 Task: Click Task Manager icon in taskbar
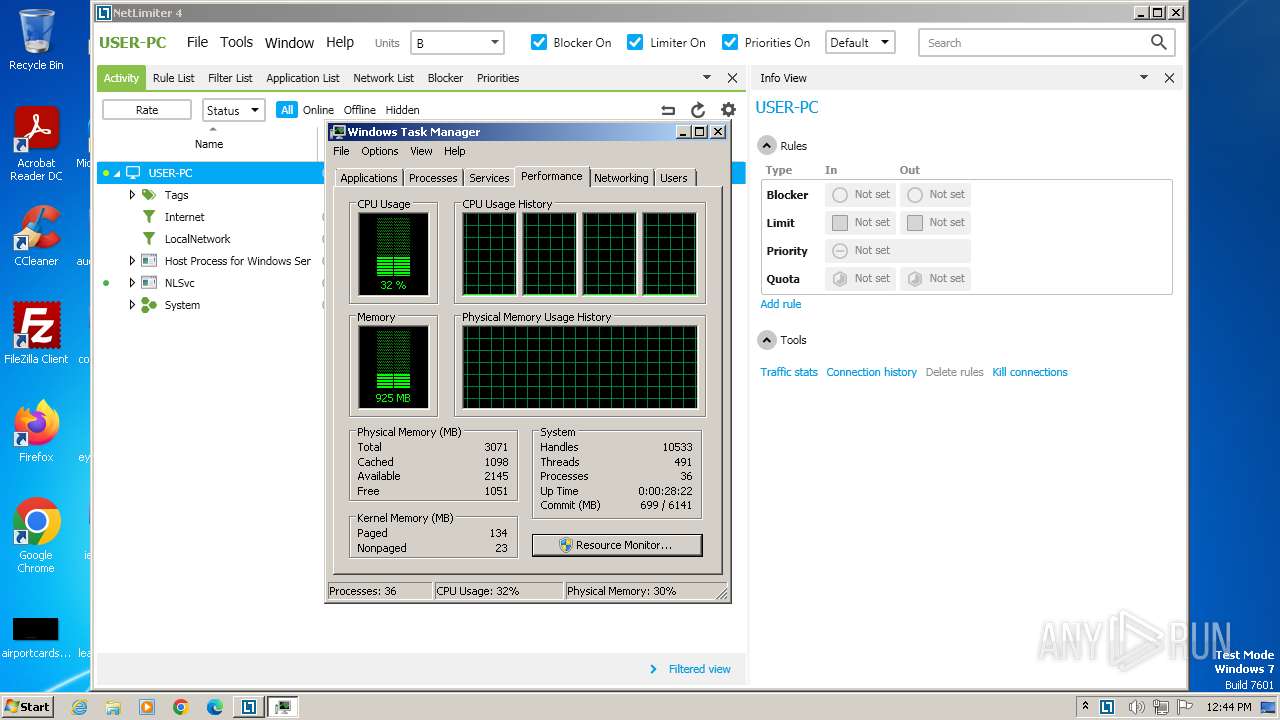[283, 707]
